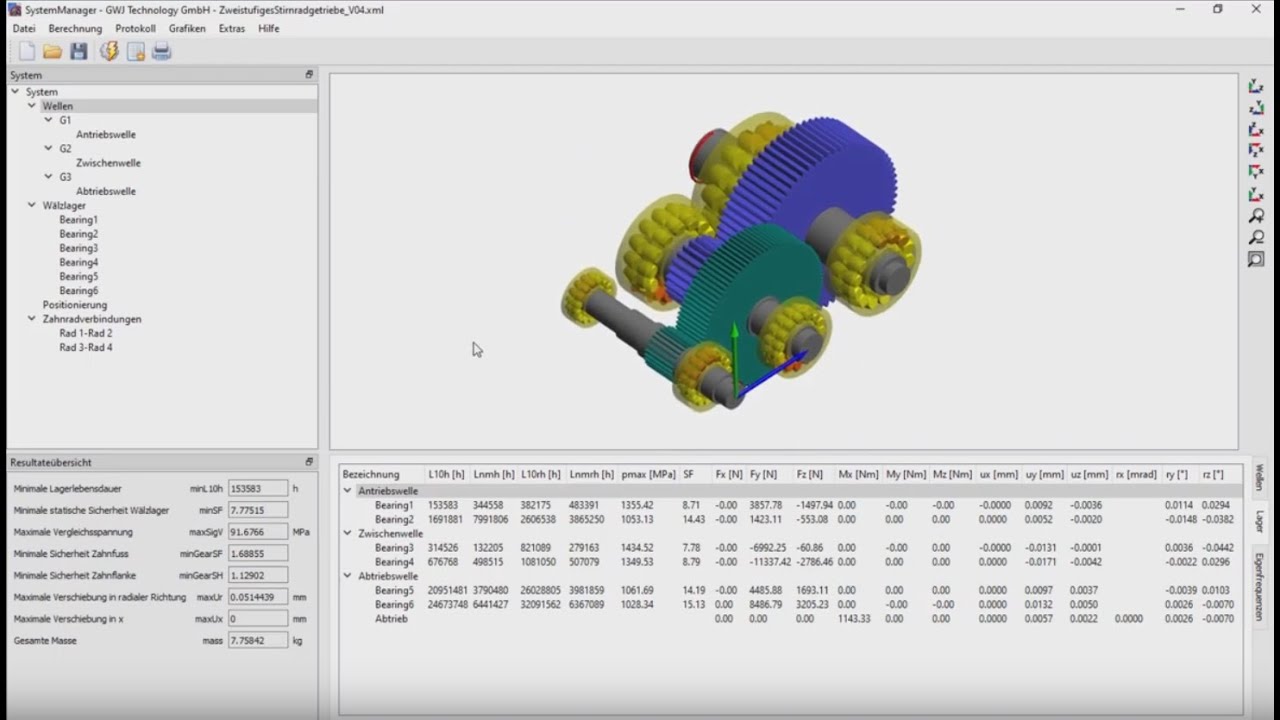Switch to the vertical Wellen tab
Screen dimensions: 1280x720
(x=1259, y=478)
